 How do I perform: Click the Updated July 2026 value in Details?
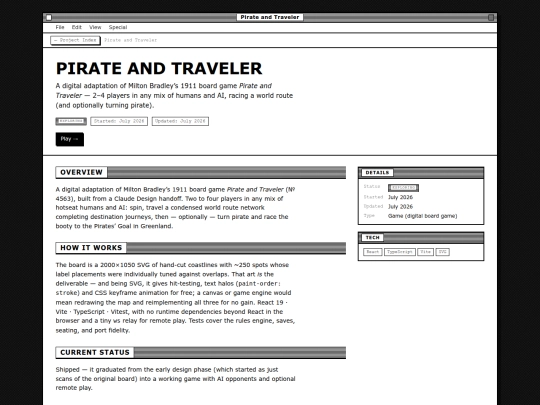click(401, 207)
